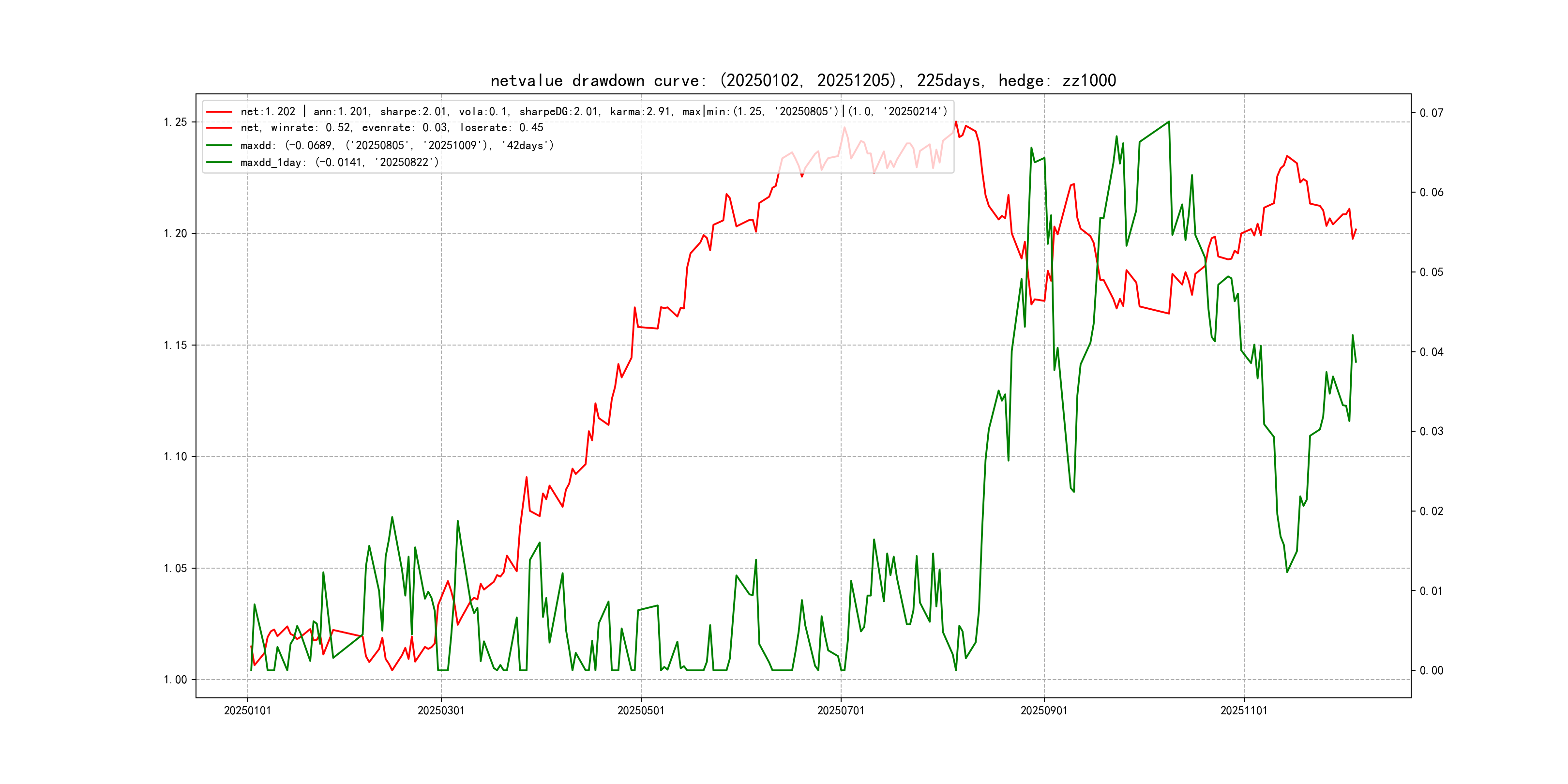The width and height of the screenshot is (1568, 784).
Task: Click the maxdd 42days legend text
Action: point(397,146)
